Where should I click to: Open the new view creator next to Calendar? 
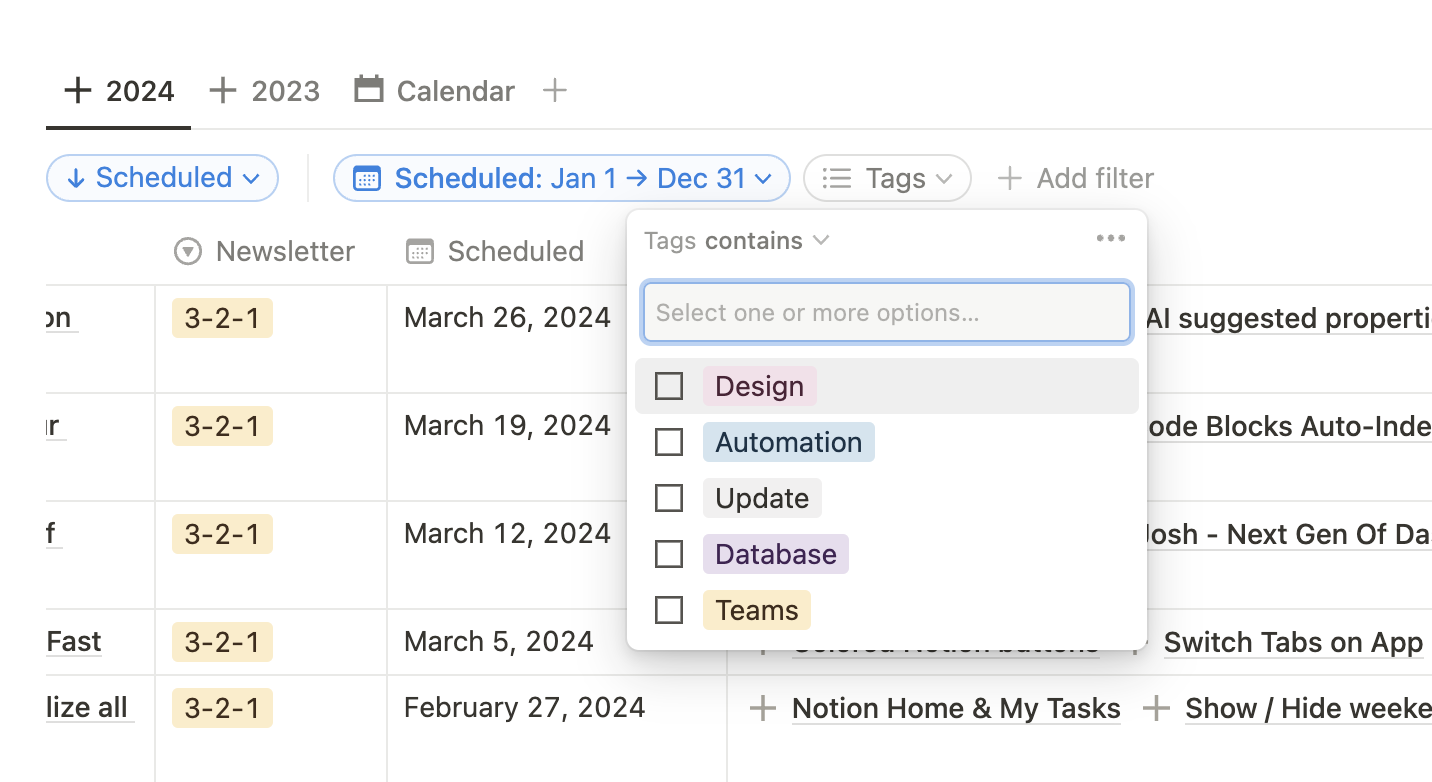point(554,90)
